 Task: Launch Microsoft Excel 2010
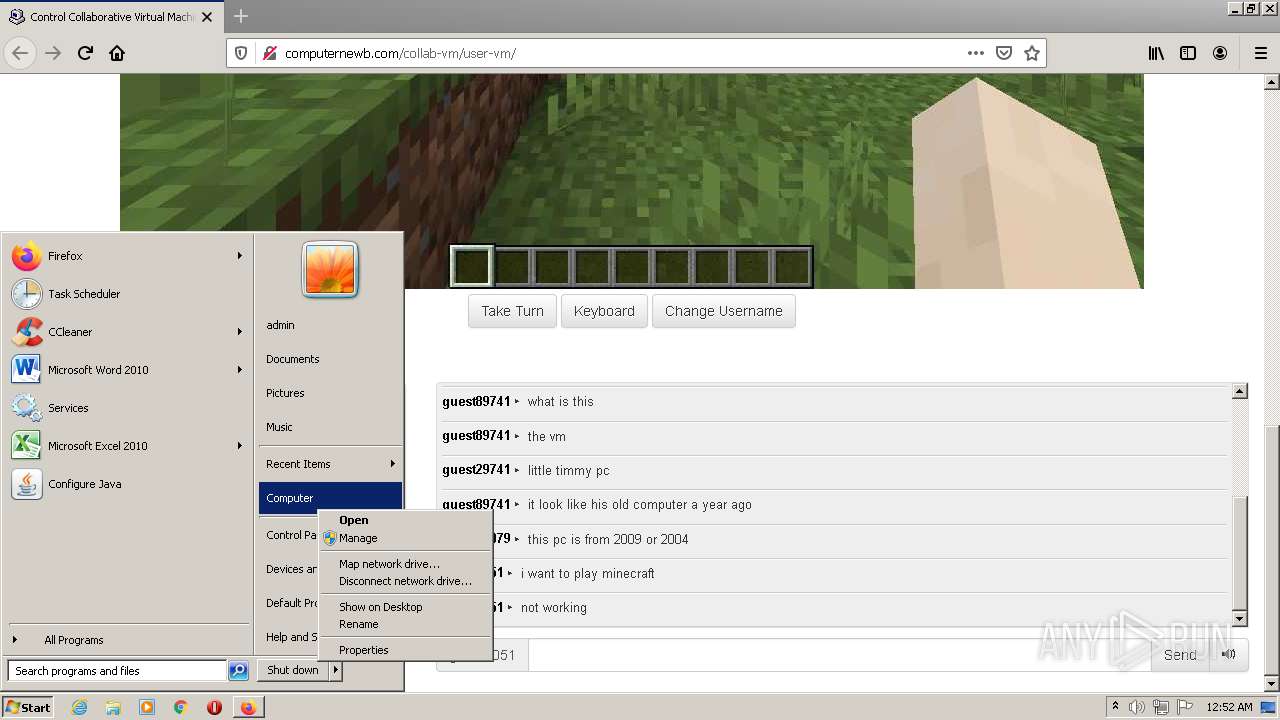(128, 446)
